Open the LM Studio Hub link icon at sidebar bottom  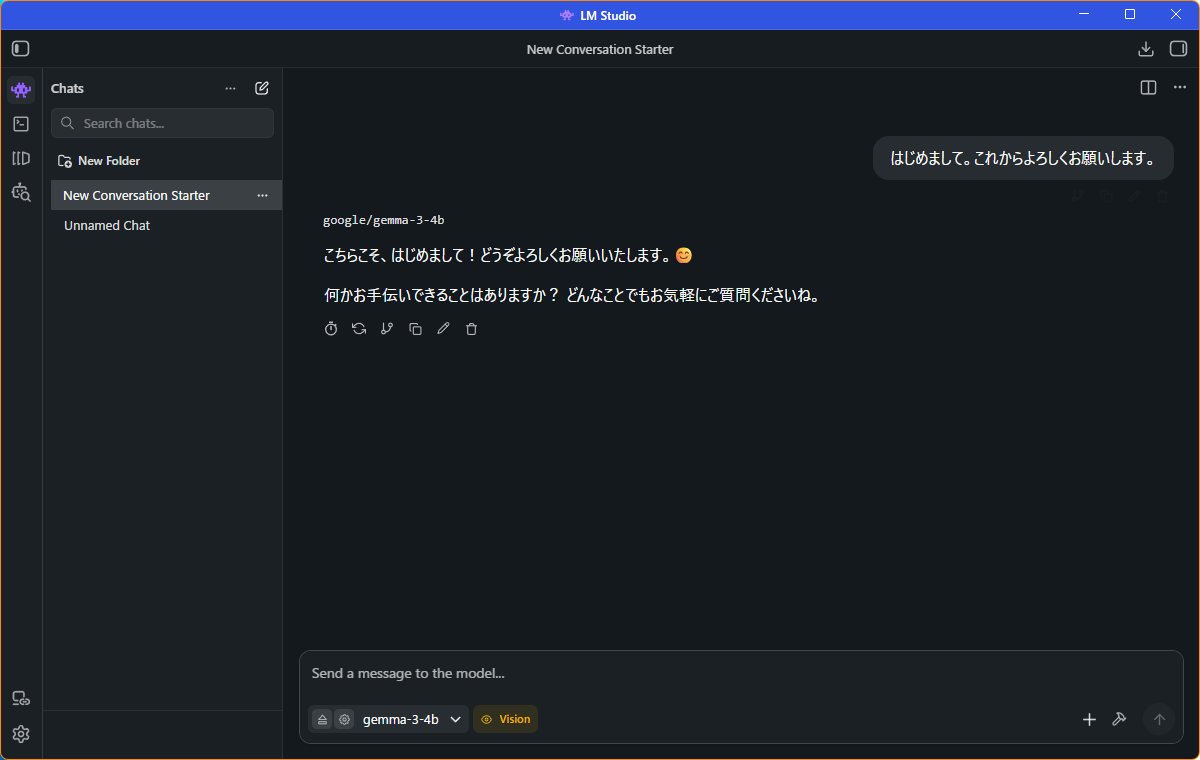click(x=21, y=698)
